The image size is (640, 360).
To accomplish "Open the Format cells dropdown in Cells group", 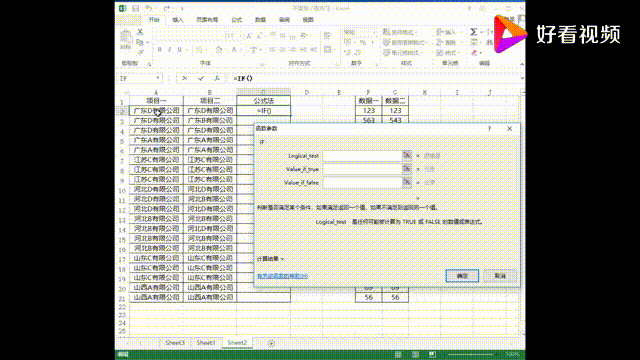I will tap(448, 53).
